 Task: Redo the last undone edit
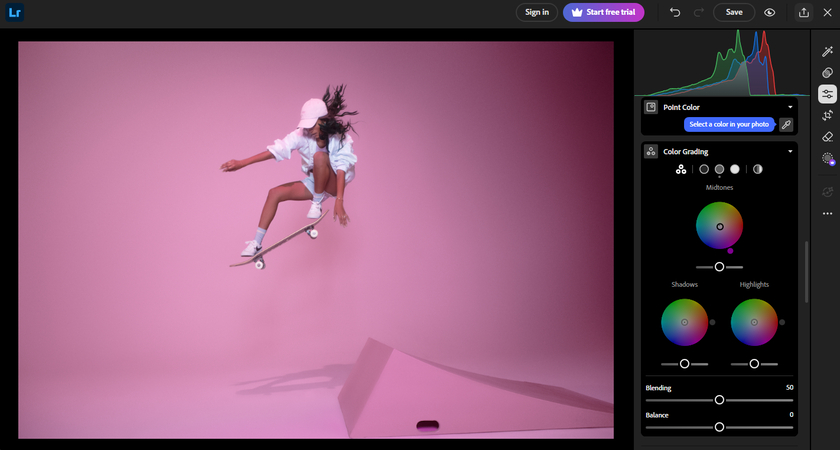[699, 12]
